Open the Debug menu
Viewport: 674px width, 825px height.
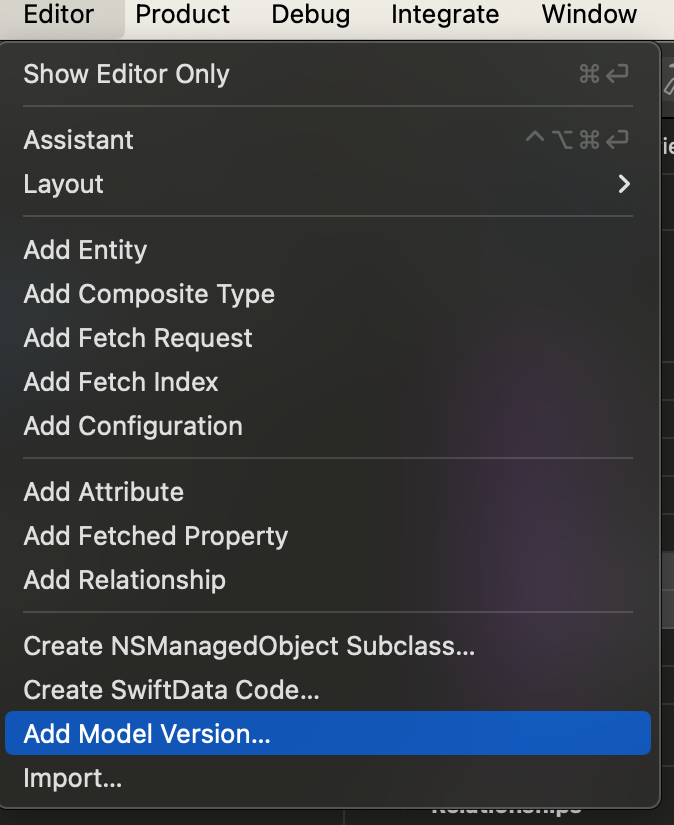311,15
